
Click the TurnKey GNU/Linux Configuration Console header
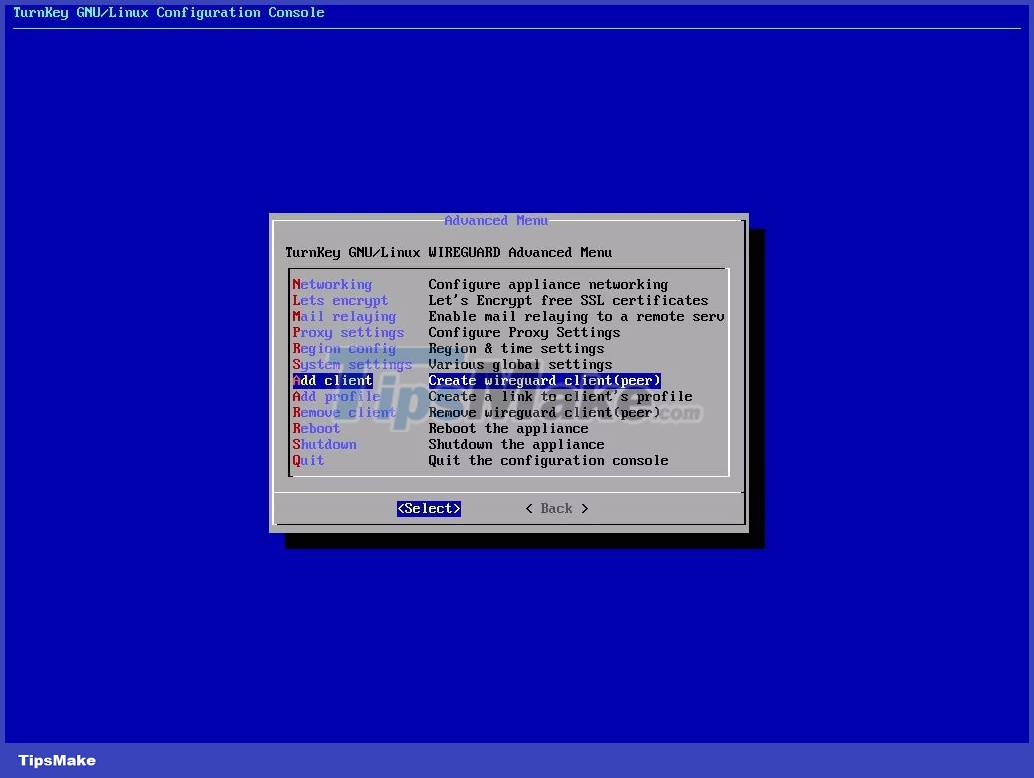168,12
